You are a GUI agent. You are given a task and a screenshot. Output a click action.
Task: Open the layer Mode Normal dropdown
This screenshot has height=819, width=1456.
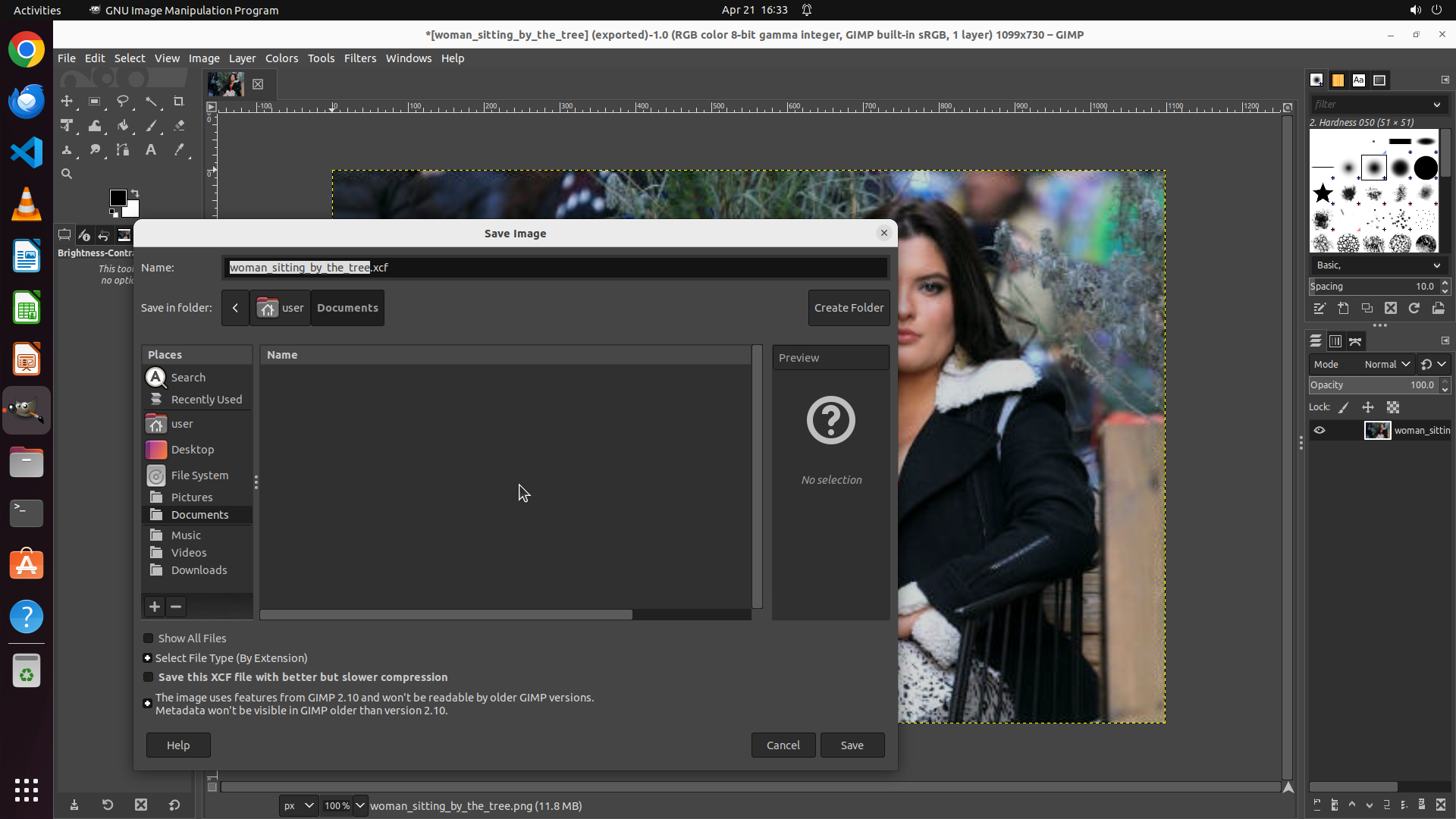click(1386, 365)
